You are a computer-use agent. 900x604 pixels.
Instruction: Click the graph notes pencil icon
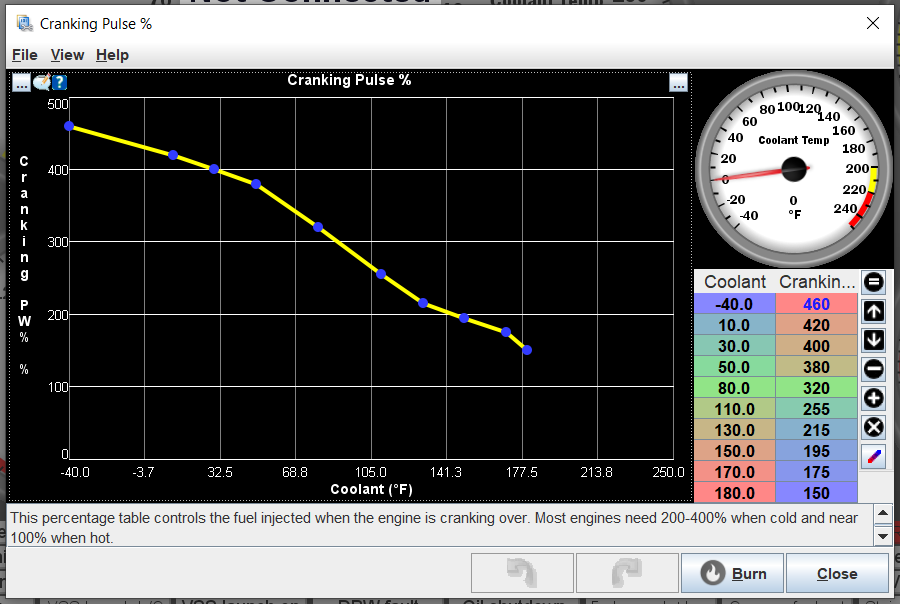coord(41,83)
